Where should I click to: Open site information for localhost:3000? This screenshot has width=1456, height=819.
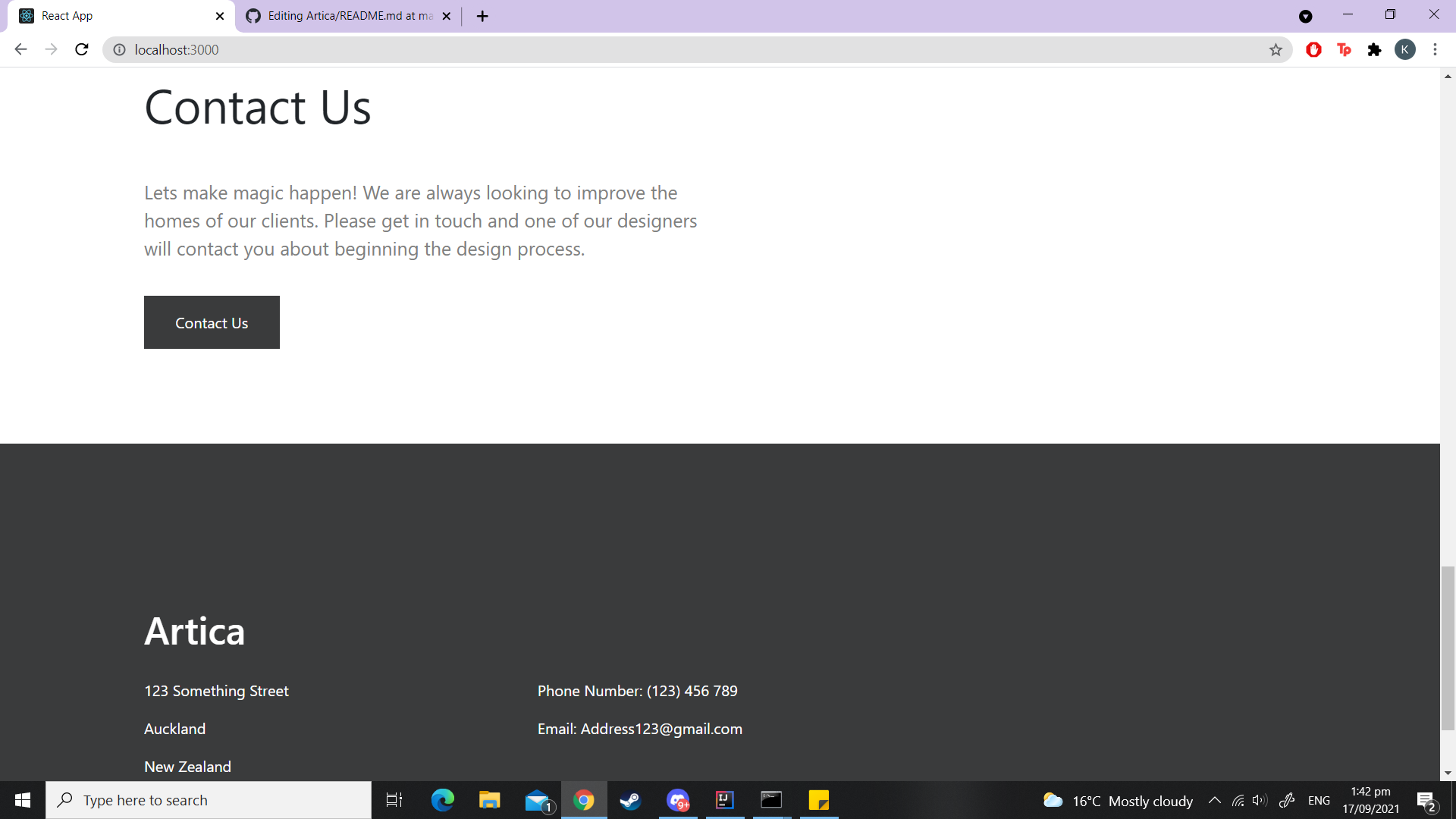pyautogui.click(x=119, y=49)
